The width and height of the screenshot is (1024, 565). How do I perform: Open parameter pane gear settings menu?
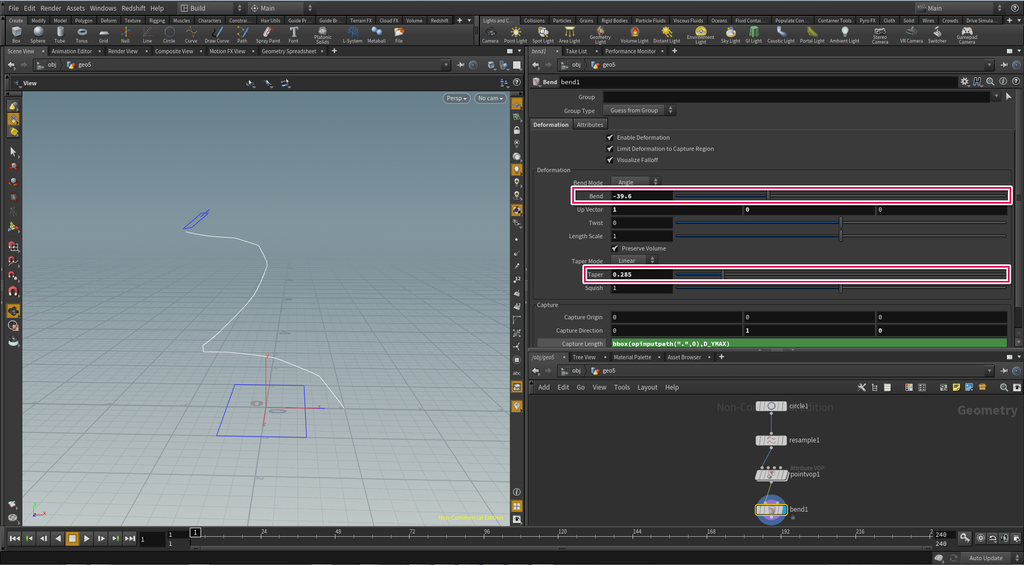click(x=965, y=82)
